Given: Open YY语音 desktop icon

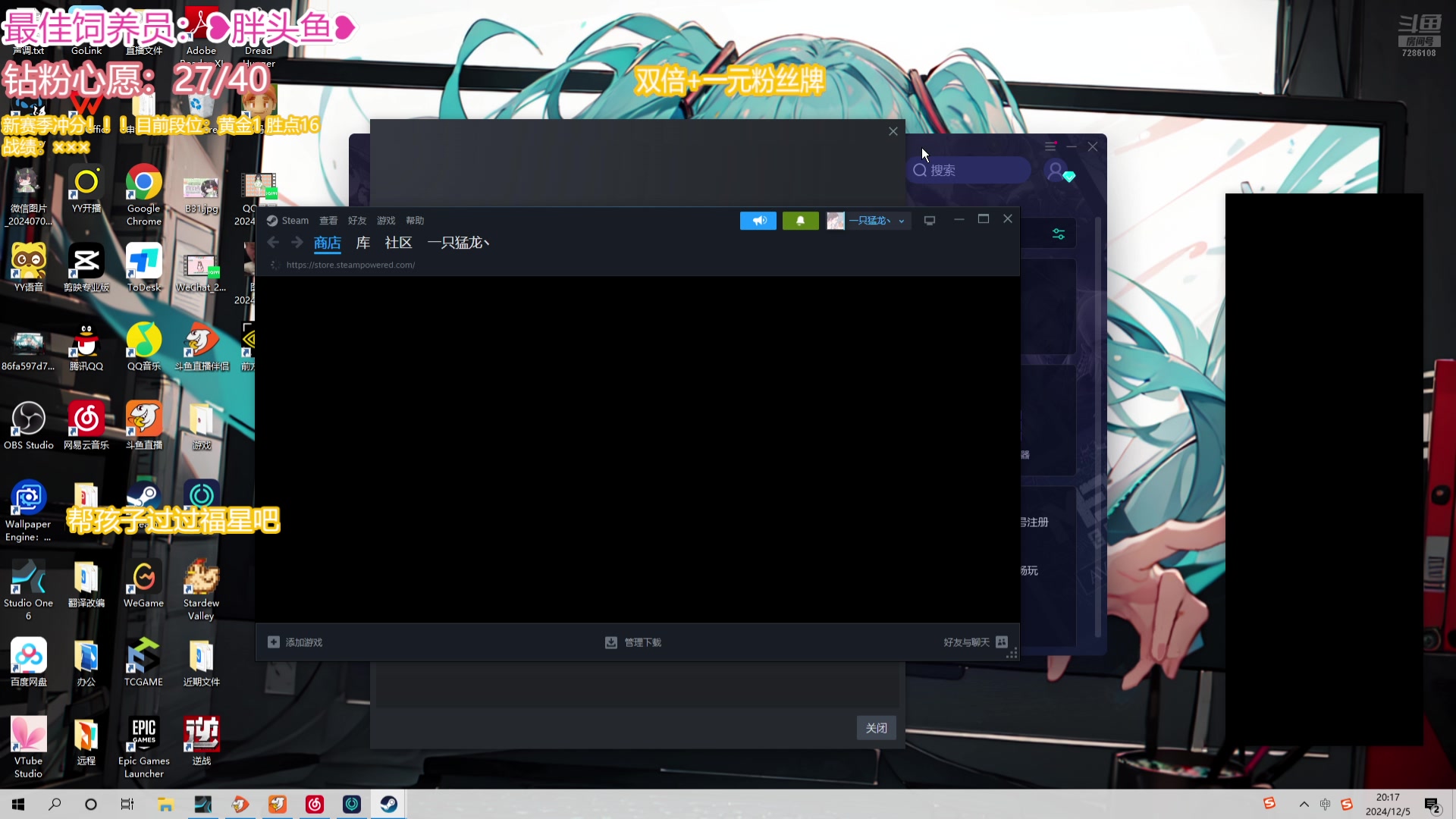Looking at the screenshot, I should click(x=29, y=268).
